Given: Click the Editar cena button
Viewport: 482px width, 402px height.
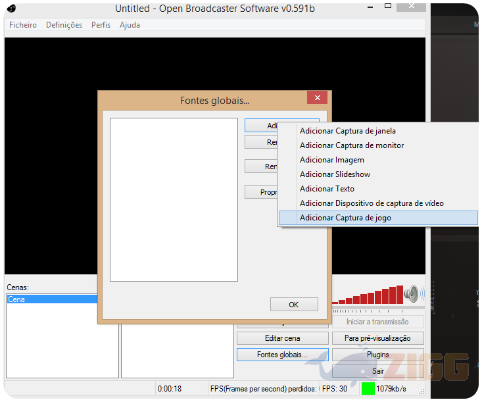Looking at the screenshot, I should pyautogui.click(x=282, y=338).
